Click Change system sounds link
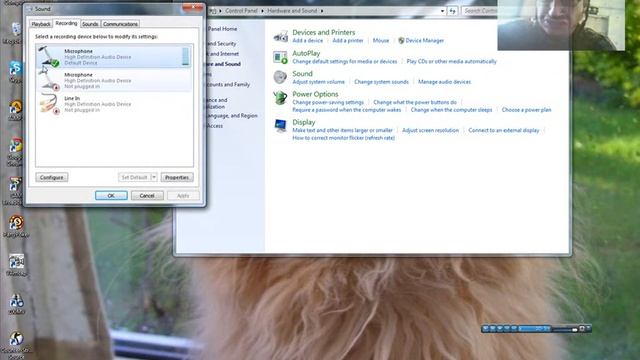This screenshot has width=640, height=360. (381, 82)
